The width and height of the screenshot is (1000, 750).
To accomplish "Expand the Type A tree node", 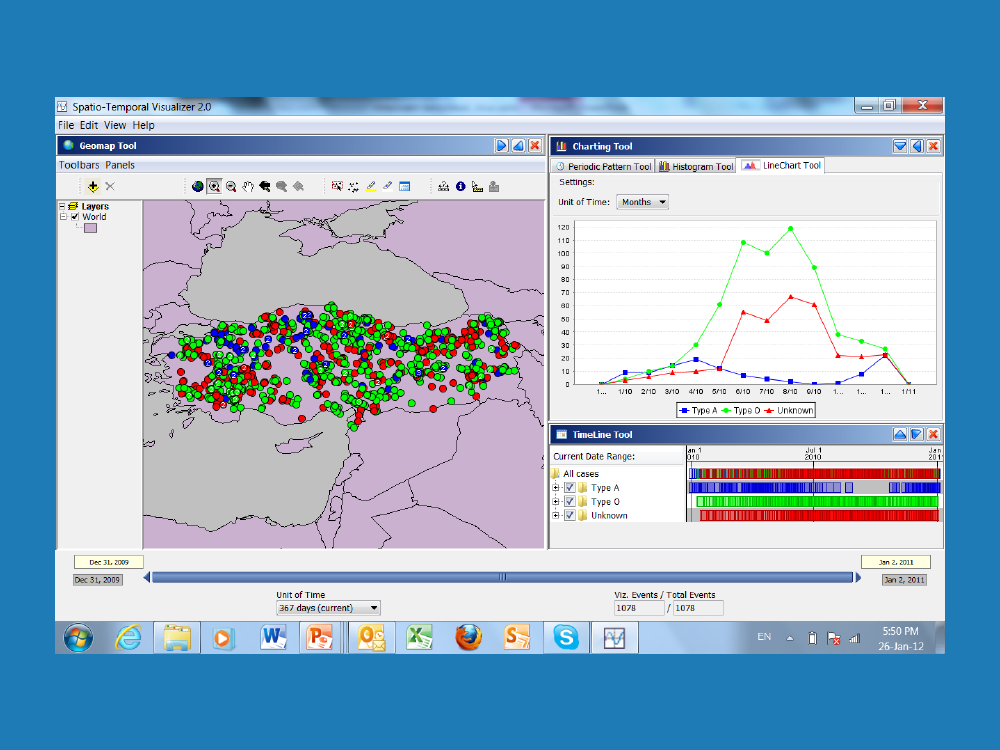I will (555, 488).
